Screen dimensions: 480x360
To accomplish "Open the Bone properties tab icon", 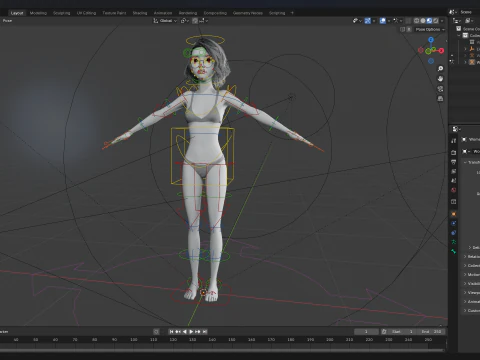I will coord(454,251).
